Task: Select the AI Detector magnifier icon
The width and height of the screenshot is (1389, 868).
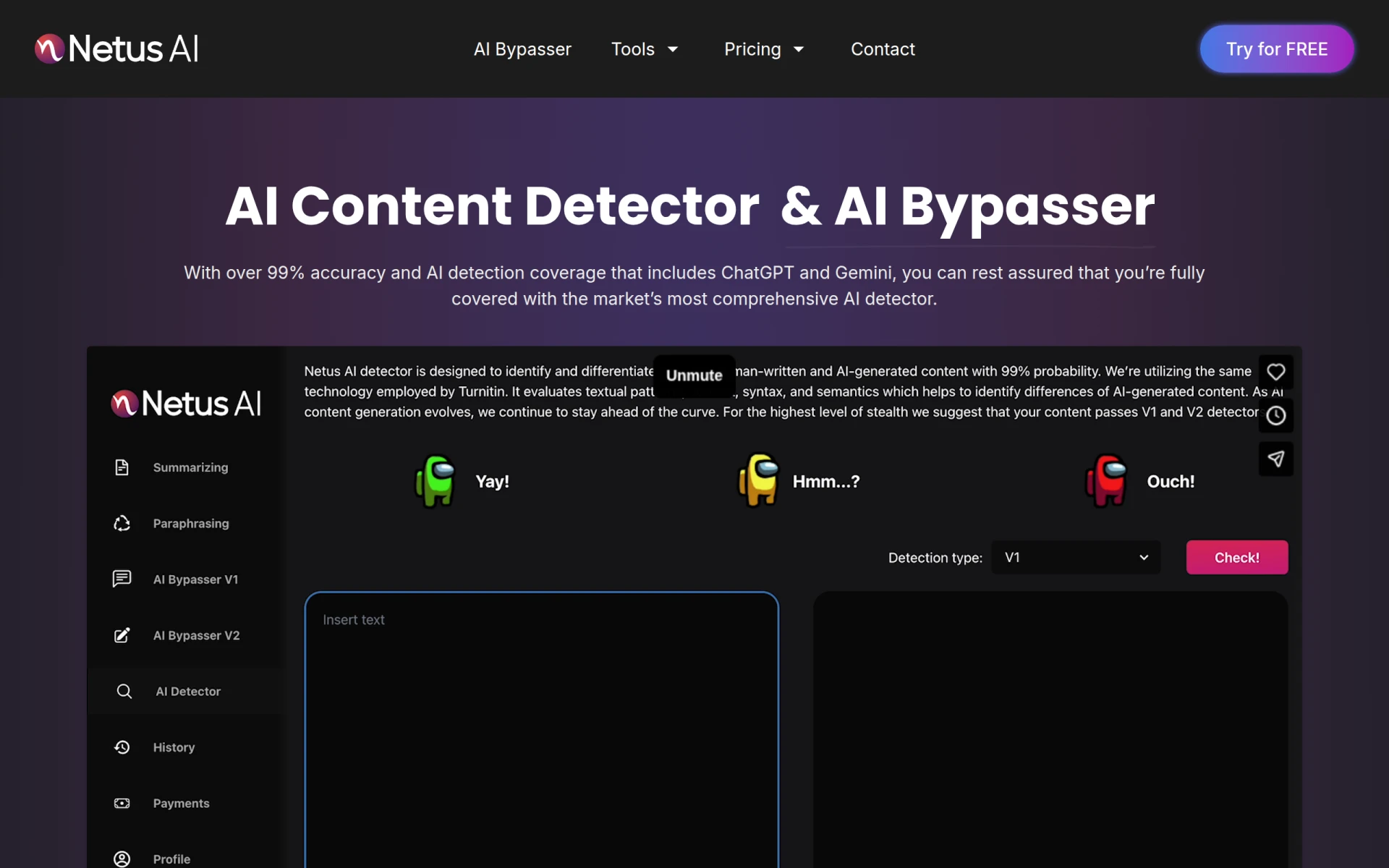Action: (x=124, y=691)
